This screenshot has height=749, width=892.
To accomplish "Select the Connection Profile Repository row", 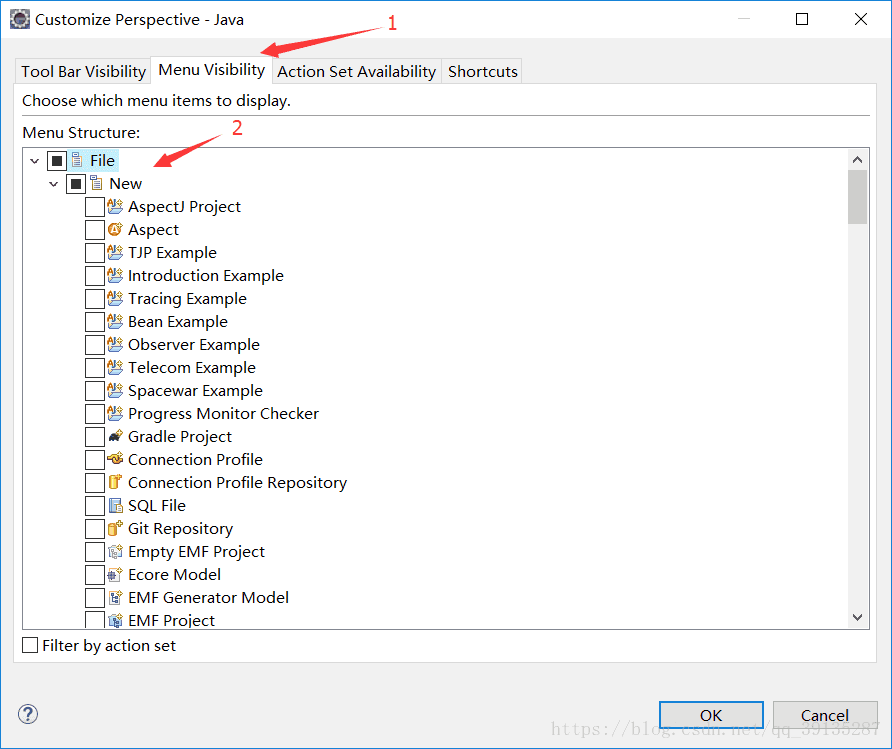I will click(x=237, y=482).
